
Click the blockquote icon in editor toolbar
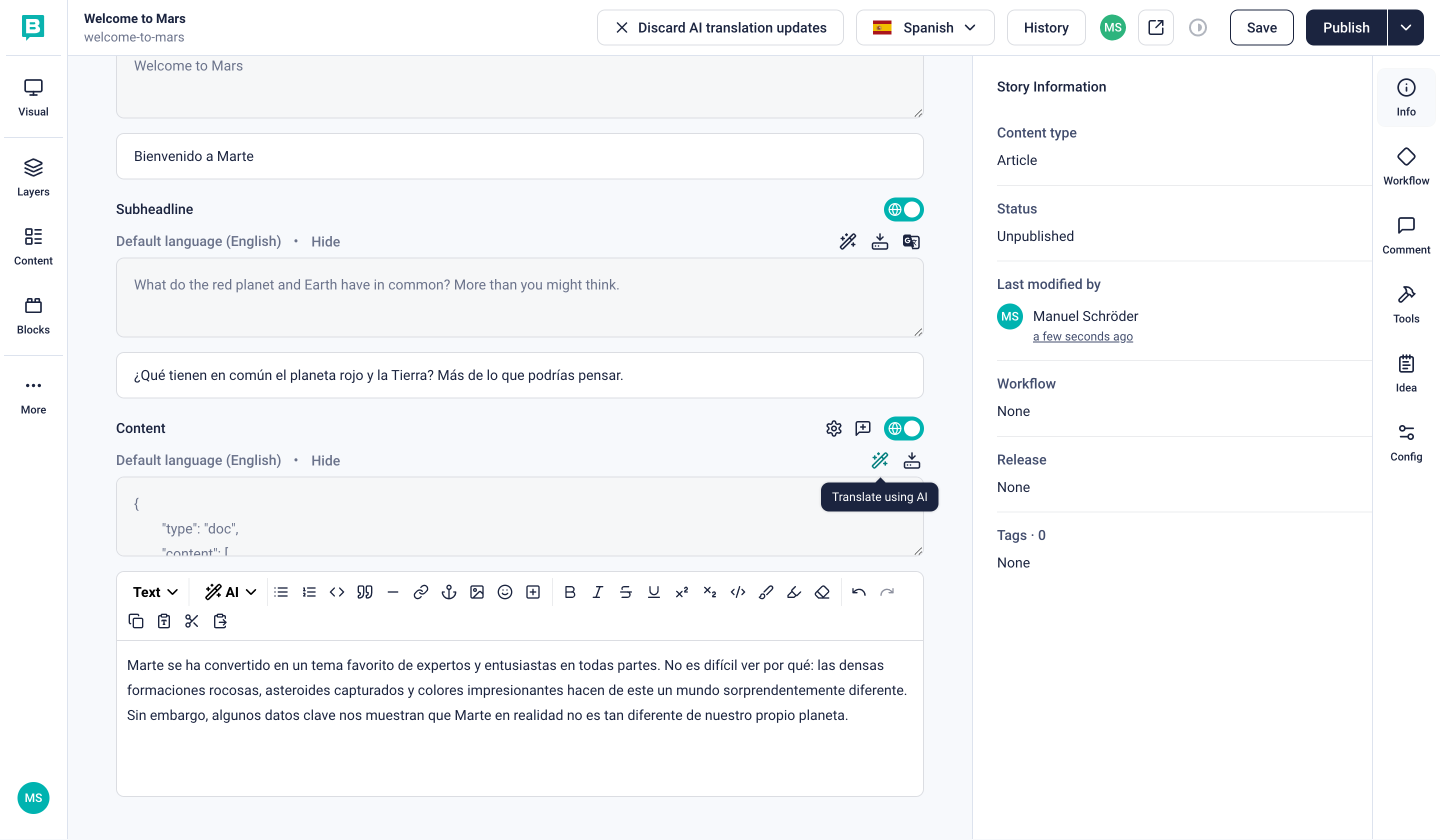pos(364,592)
